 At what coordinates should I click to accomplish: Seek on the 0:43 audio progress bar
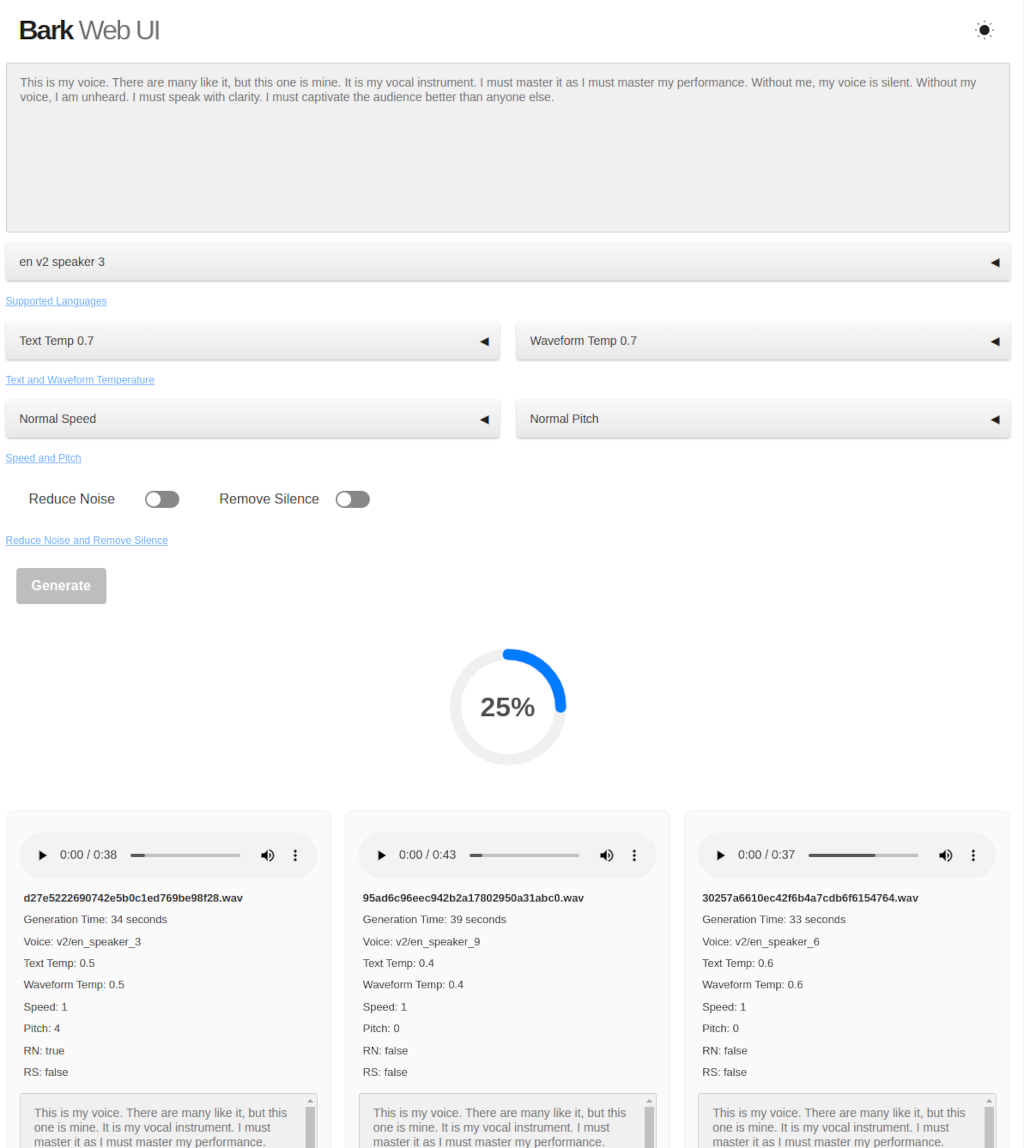point(524,855)
